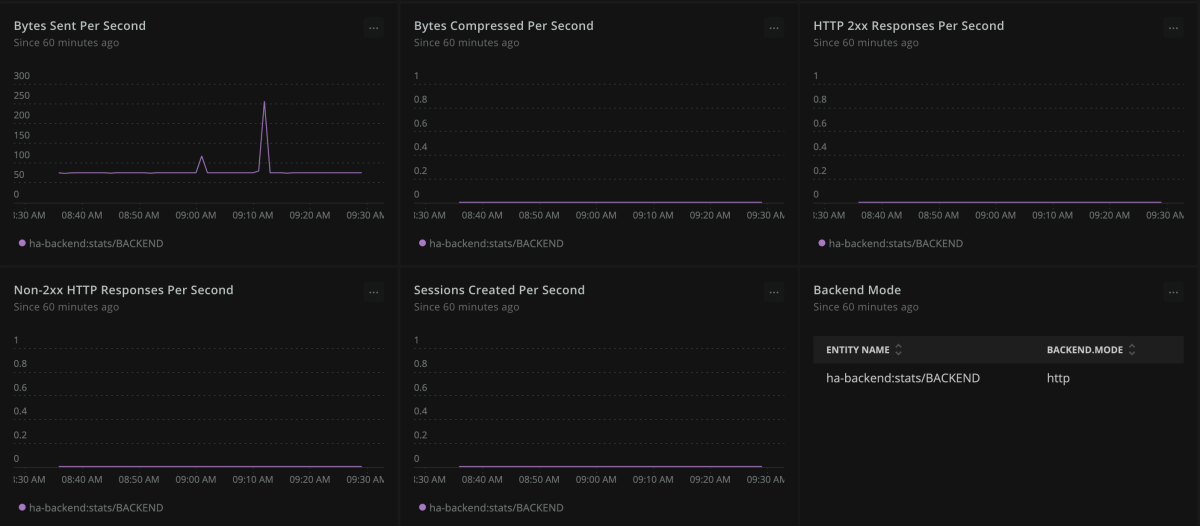Open Sessions Created Per Second ellipsis menu
1200x526 pixels.
(x=774, y=292)
